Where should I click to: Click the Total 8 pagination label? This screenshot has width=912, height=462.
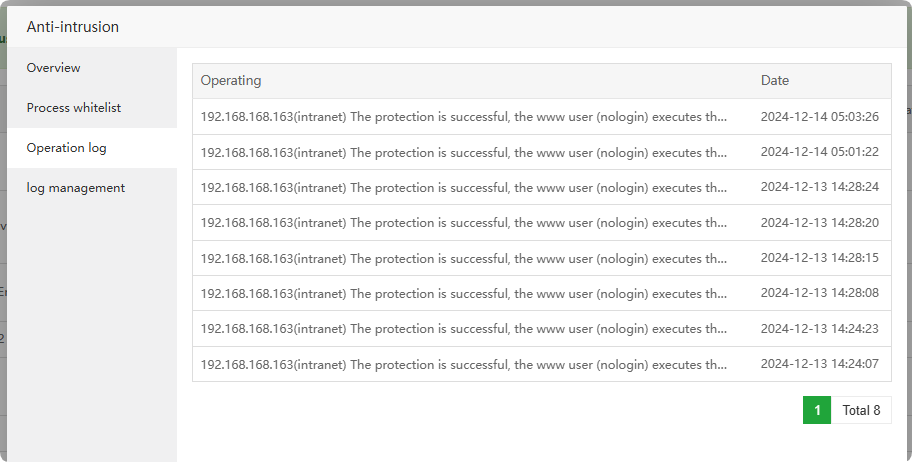[x=861, y=410]
